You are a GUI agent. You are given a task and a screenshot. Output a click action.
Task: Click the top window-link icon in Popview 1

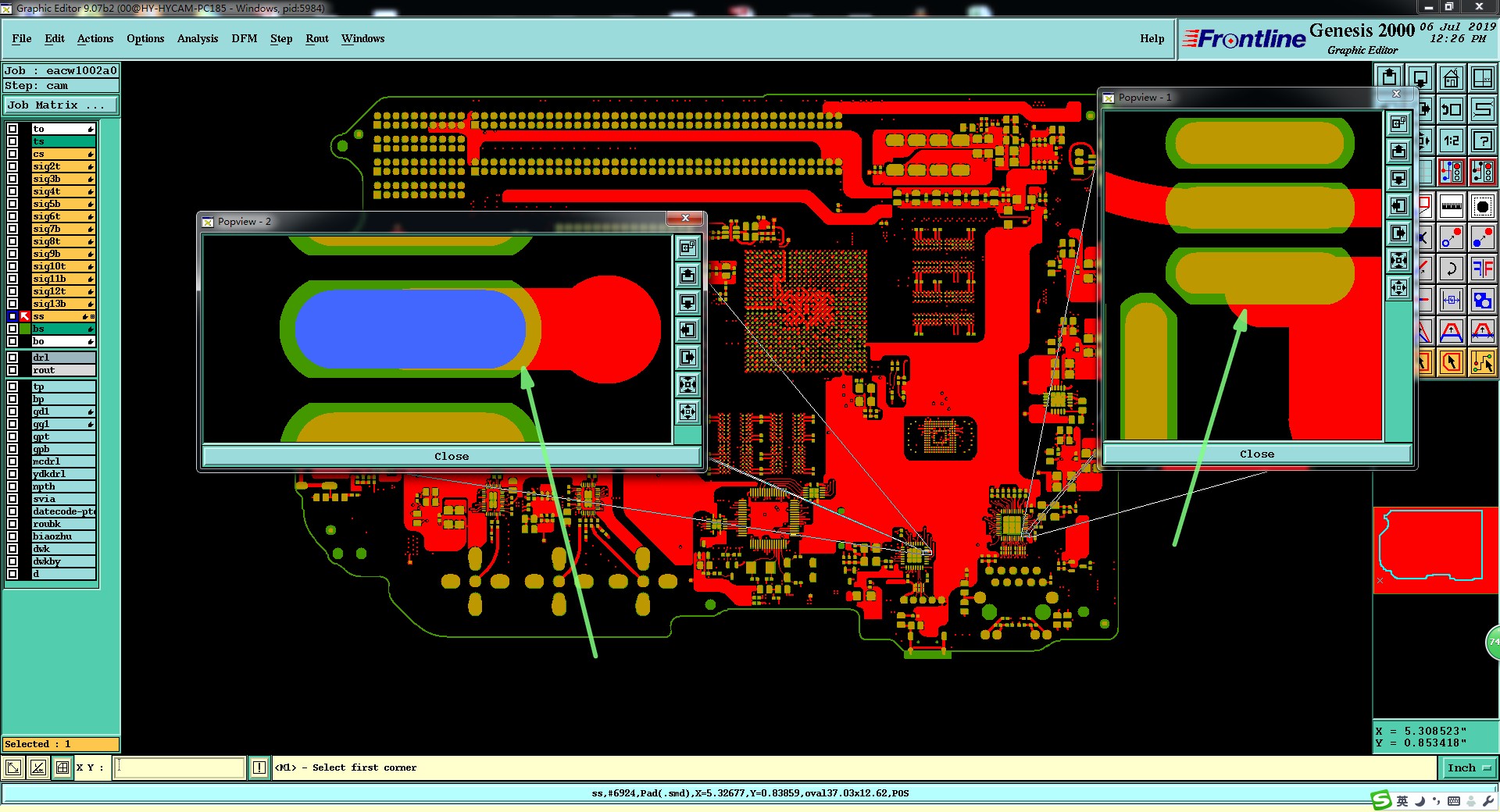1398,123
